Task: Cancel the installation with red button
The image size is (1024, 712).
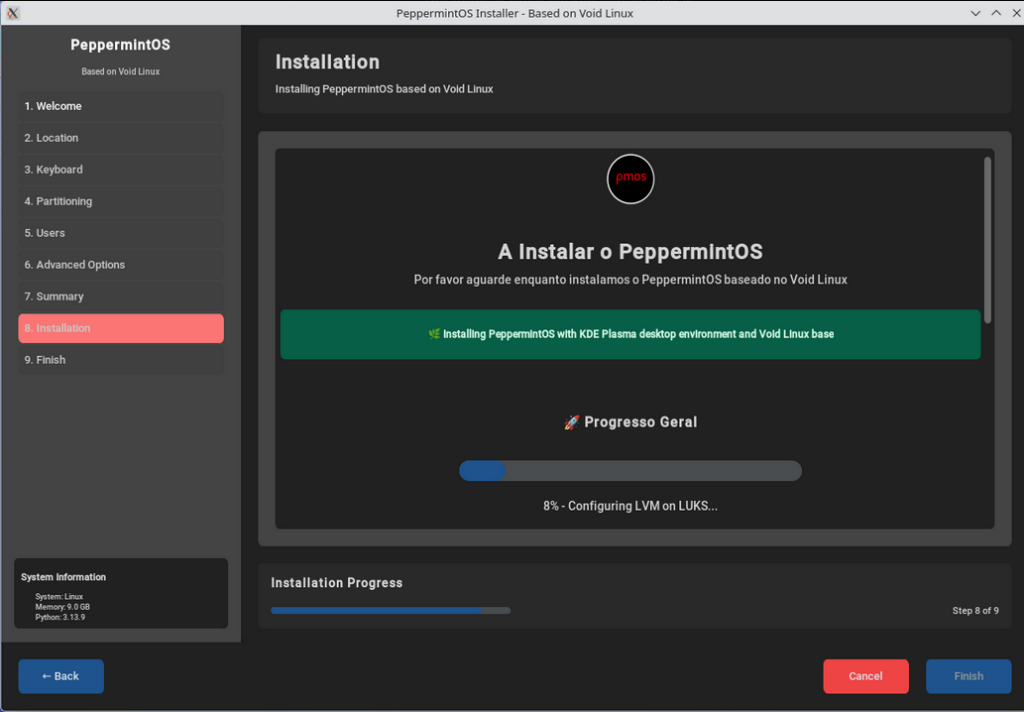Action: point(865,676)
